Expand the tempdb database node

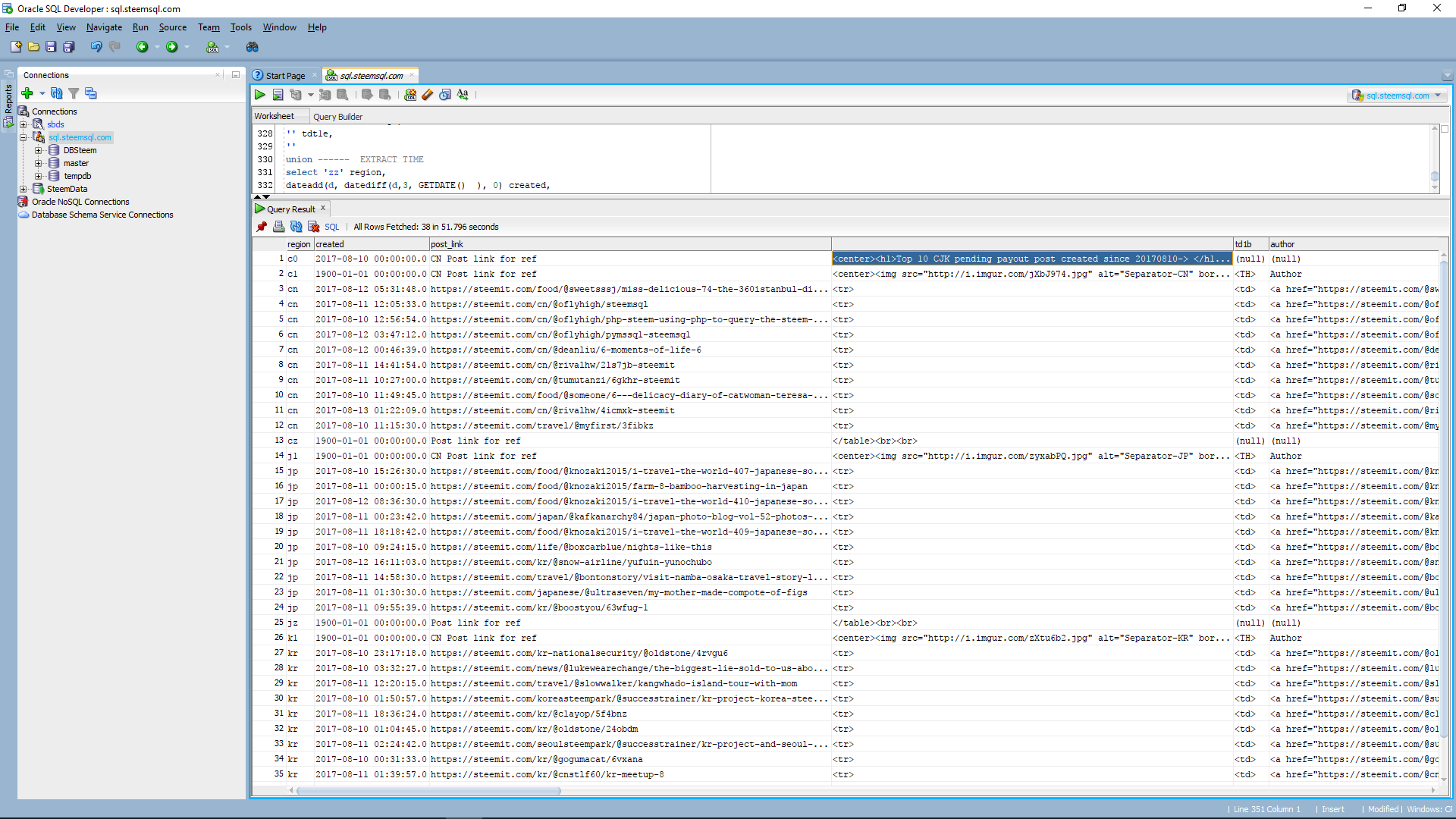pos(38,176)
